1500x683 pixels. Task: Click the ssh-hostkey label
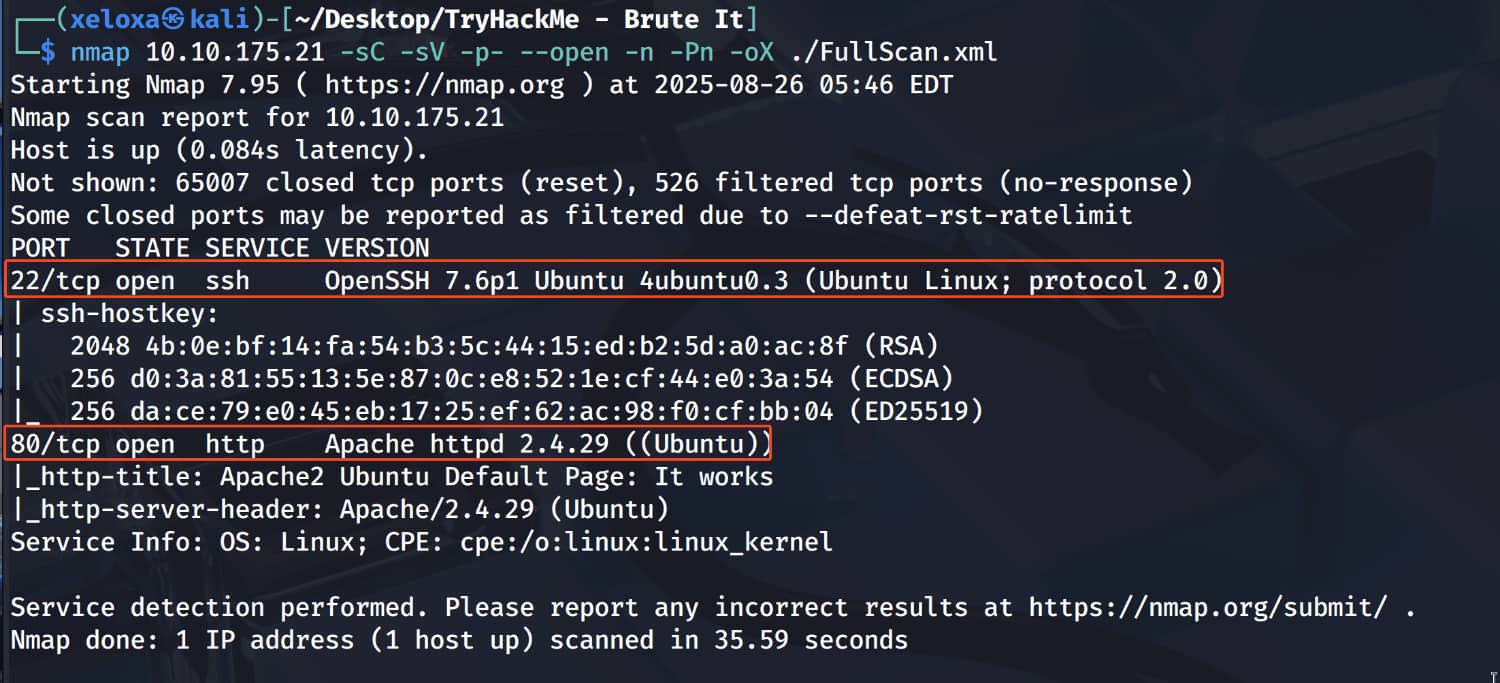129,314
